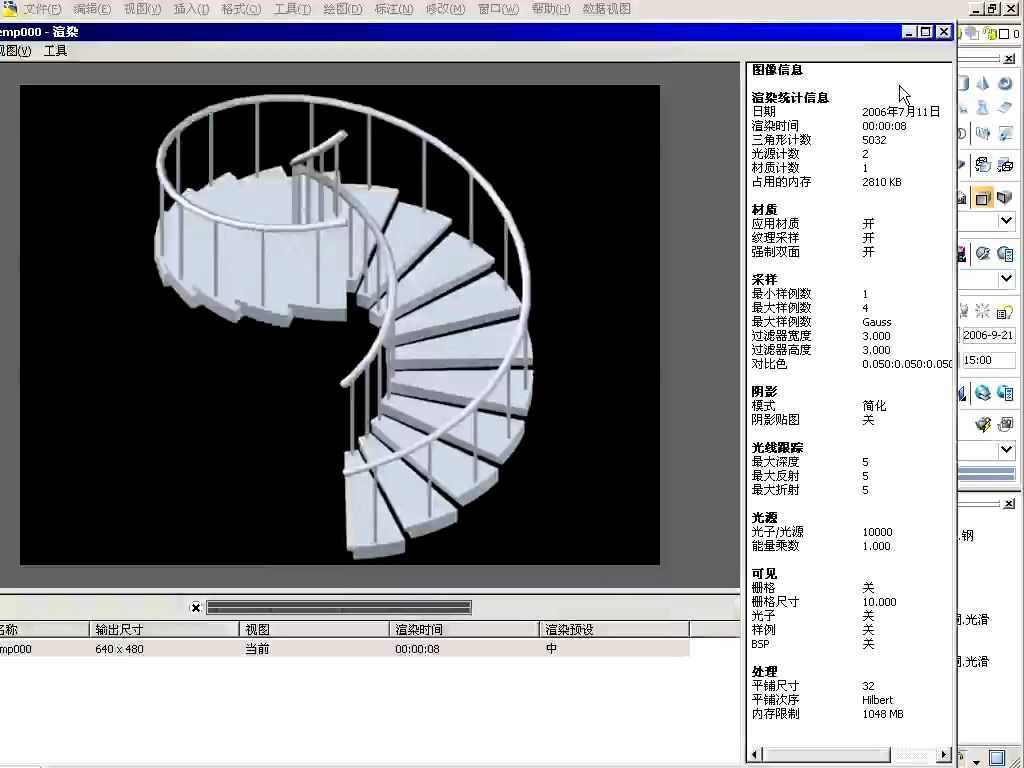Click the render teapot icon with lightning
This screenshot has width=1024, height=768.
(x=983, y=424)
